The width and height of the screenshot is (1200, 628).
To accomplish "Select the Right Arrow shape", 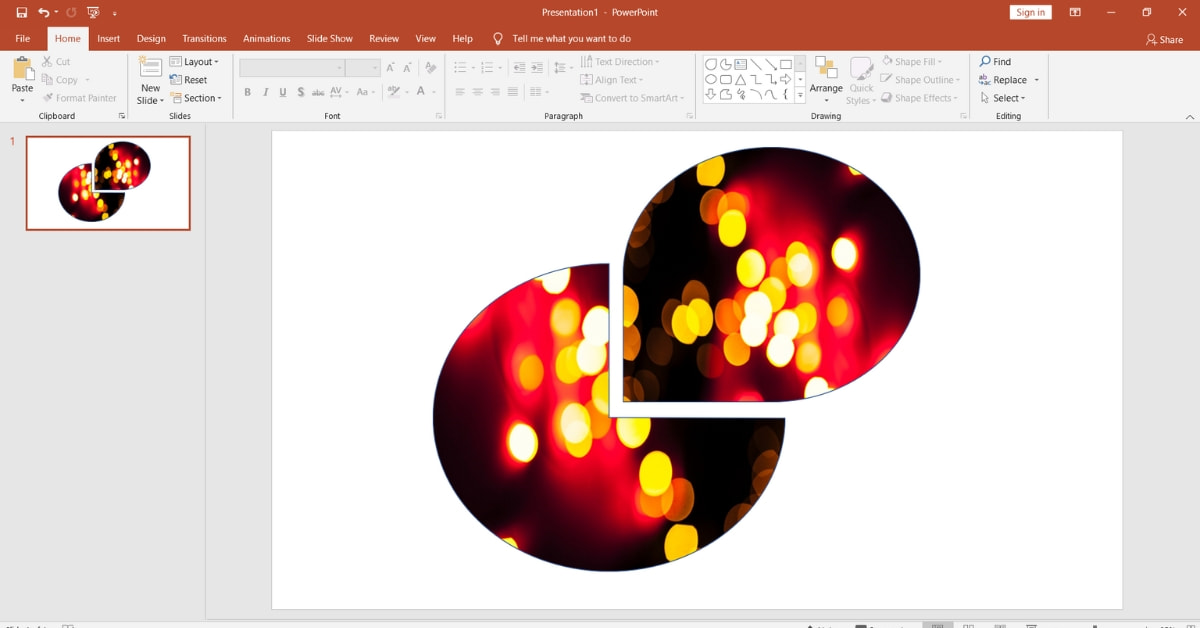I will [786, 79].
